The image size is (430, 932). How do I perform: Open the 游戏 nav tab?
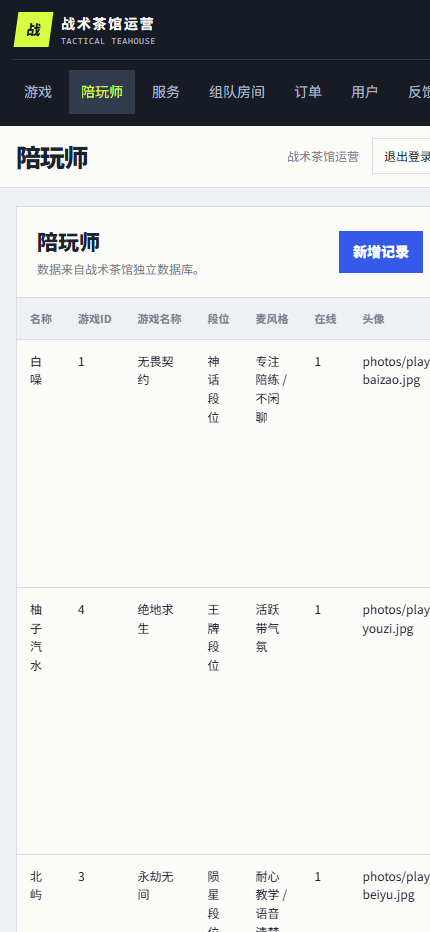click(38, 92)
